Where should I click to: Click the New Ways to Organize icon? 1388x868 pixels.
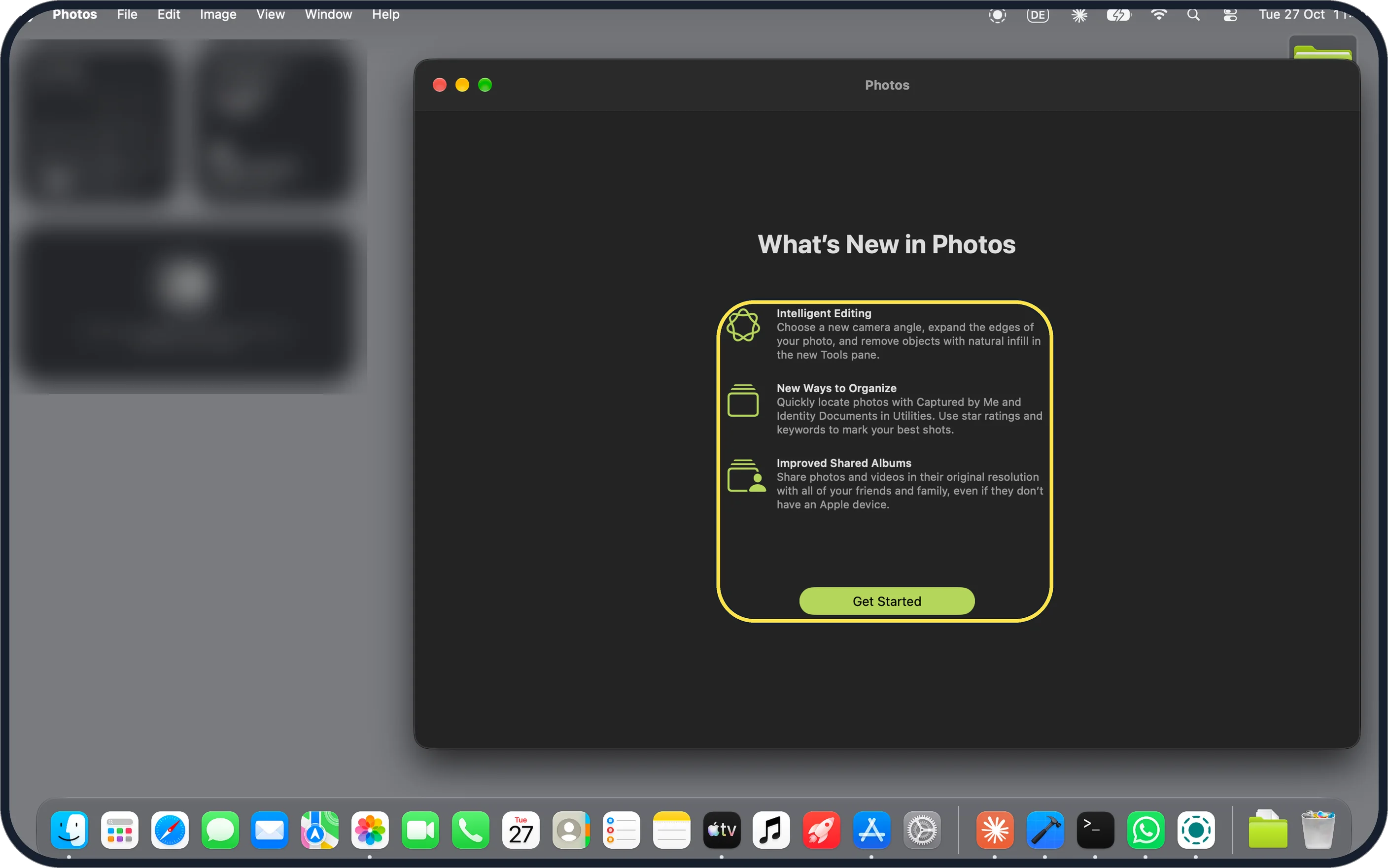tap(743, 400)
